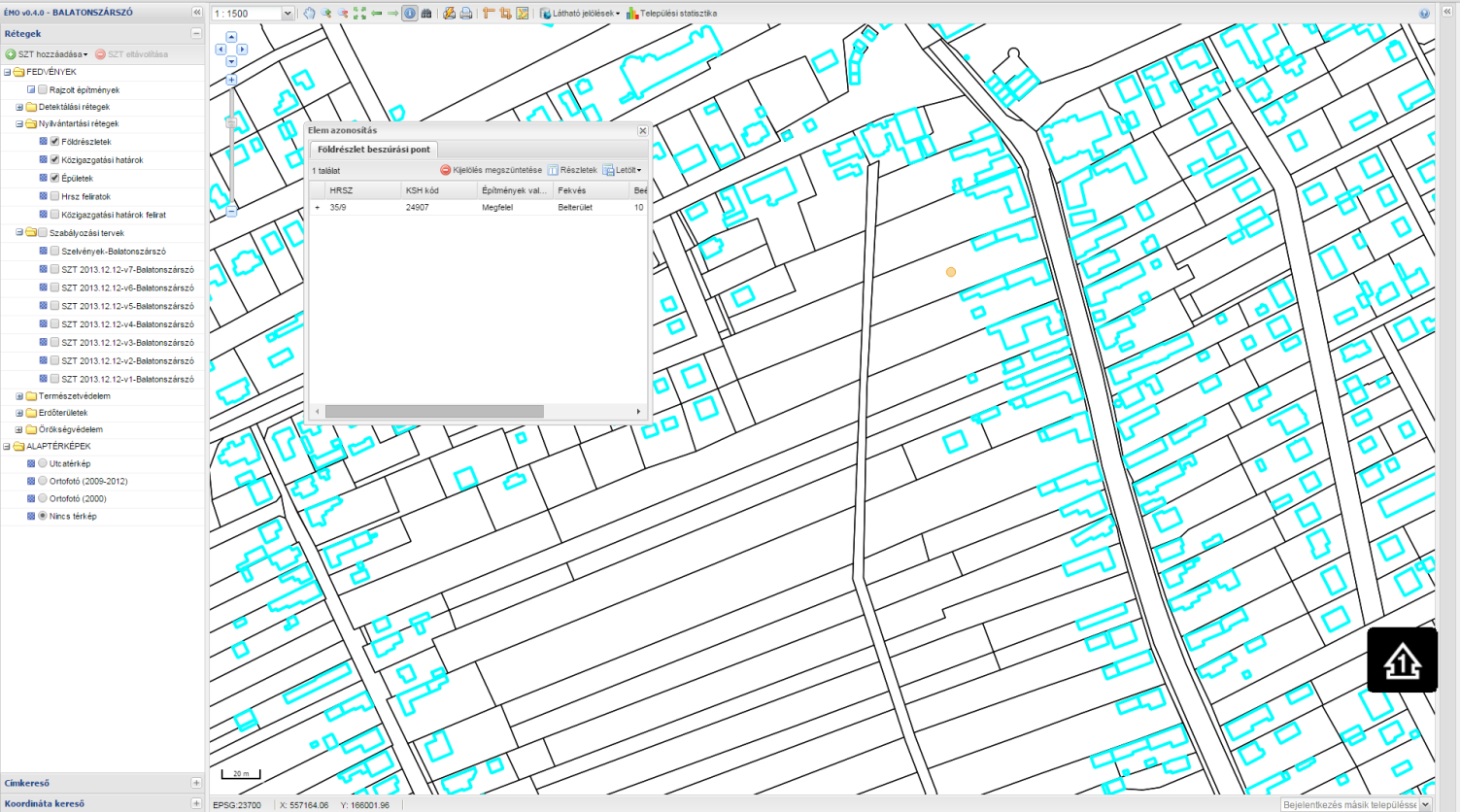1460x812 pixels.
Task: Click the lightning edit toolbar icon
Action: tap(449, 14)
